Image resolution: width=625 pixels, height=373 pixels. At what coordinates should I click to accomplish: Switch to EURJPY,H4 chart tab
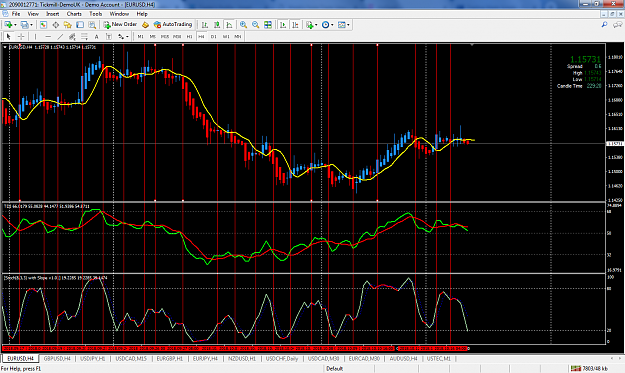point(205,359)
